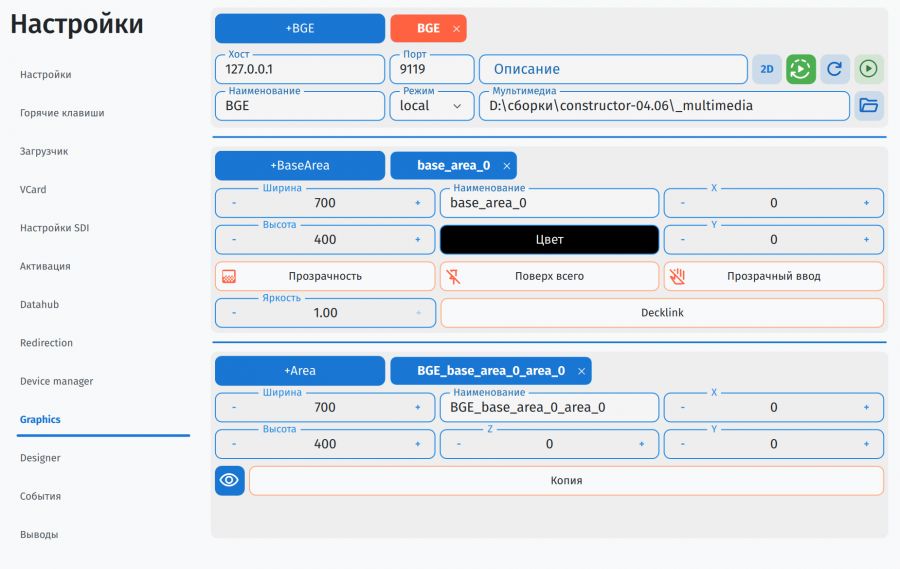Screen dimensions: 900x569
Task: Select Graphics in the sidebar
Action: (x=40, y=420)
